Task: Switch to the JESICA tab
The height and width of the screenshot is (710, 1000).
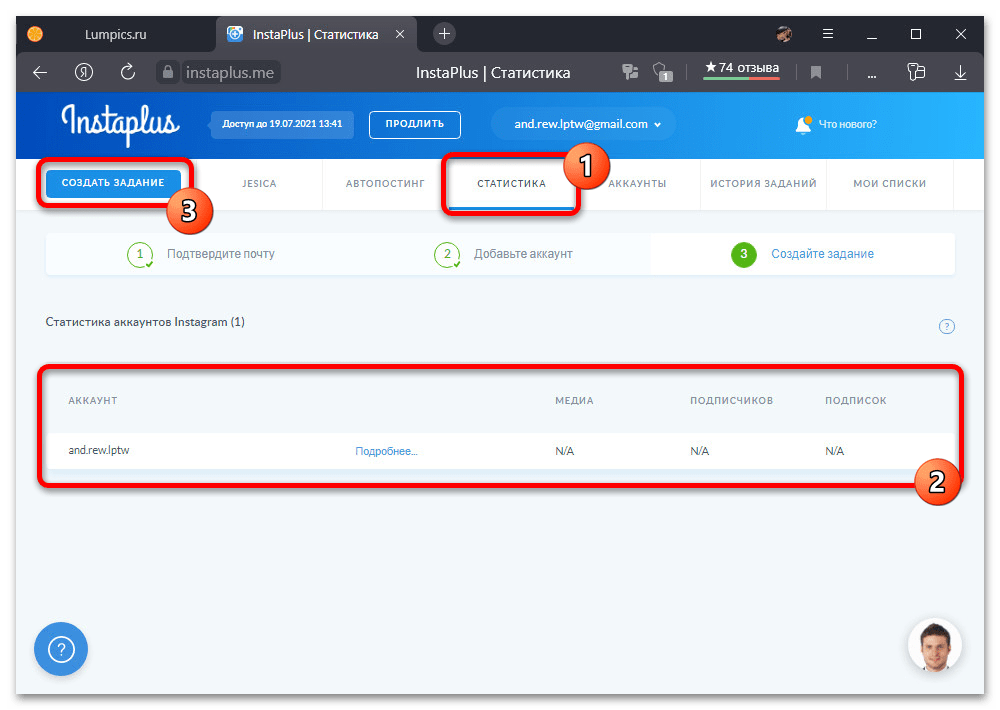Action: click(259, 184)
